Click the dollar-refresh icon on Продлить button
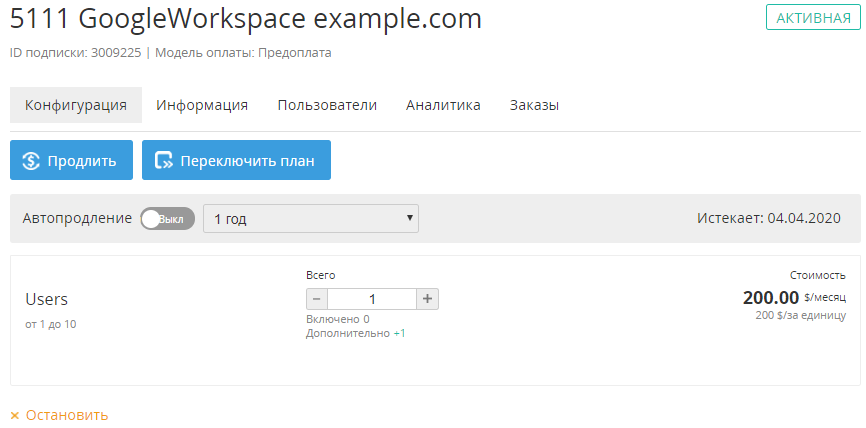Viewport: 866px width, 428px height. [30, 161]
